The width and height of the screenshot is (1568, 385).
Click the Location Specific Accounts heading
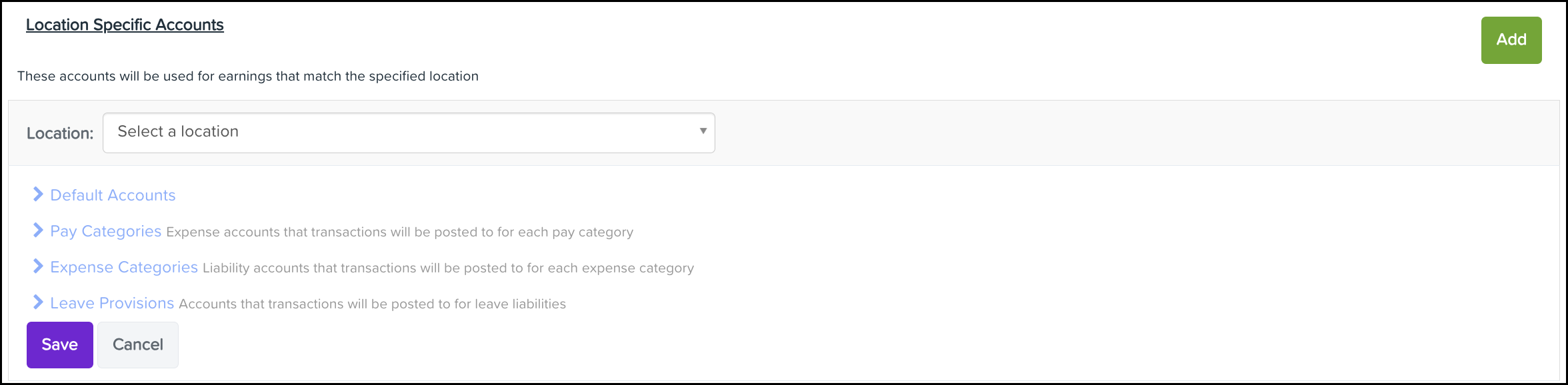125,25
